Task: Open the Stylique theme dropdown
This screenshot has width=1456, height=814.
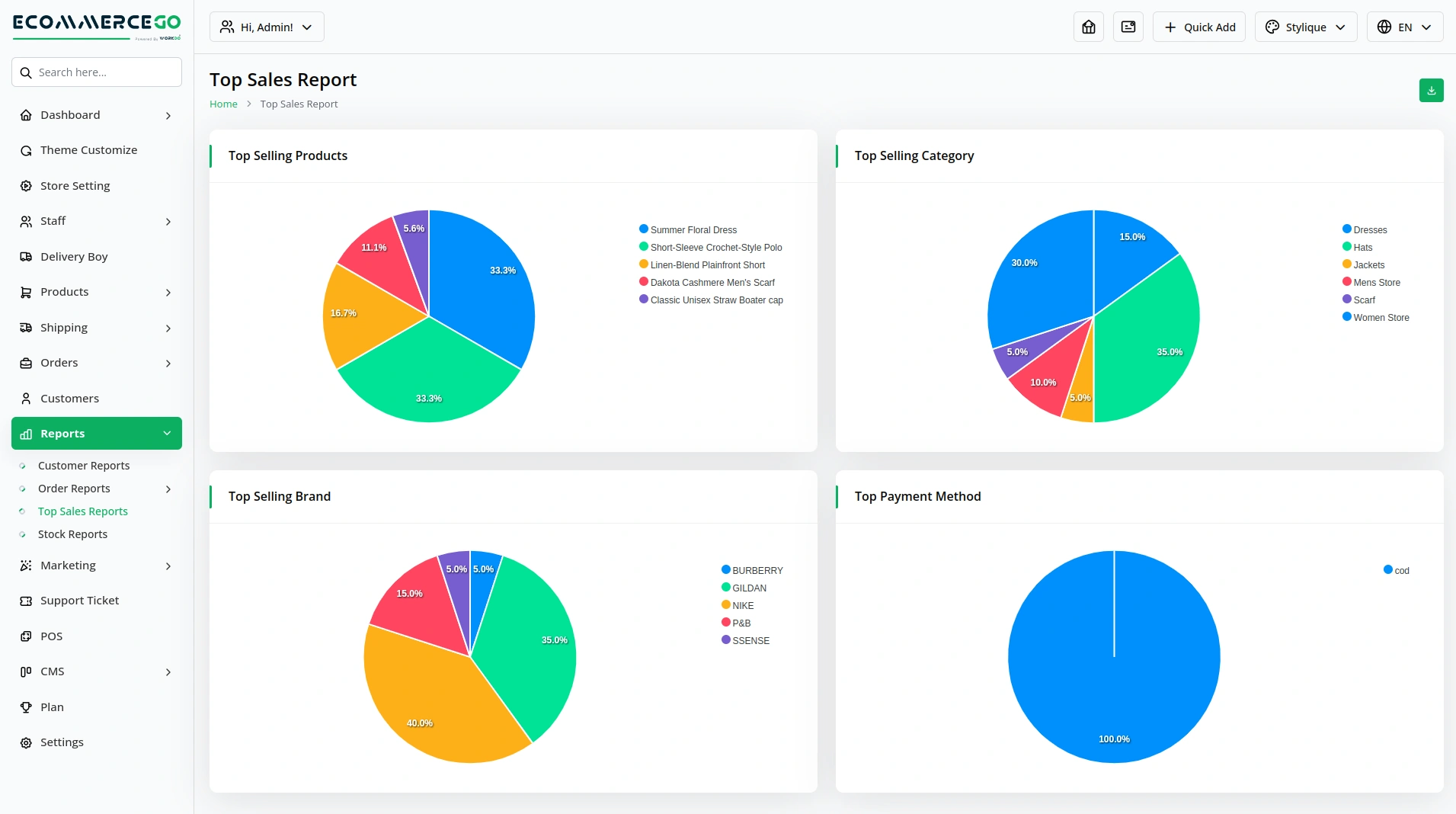Action: tap(1305, 27)
